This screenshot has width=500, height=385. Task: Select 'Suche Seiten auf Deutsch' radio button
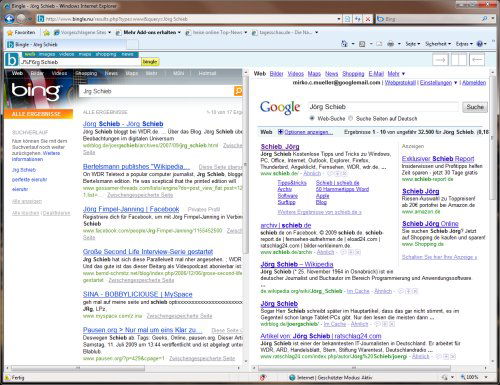350,118
